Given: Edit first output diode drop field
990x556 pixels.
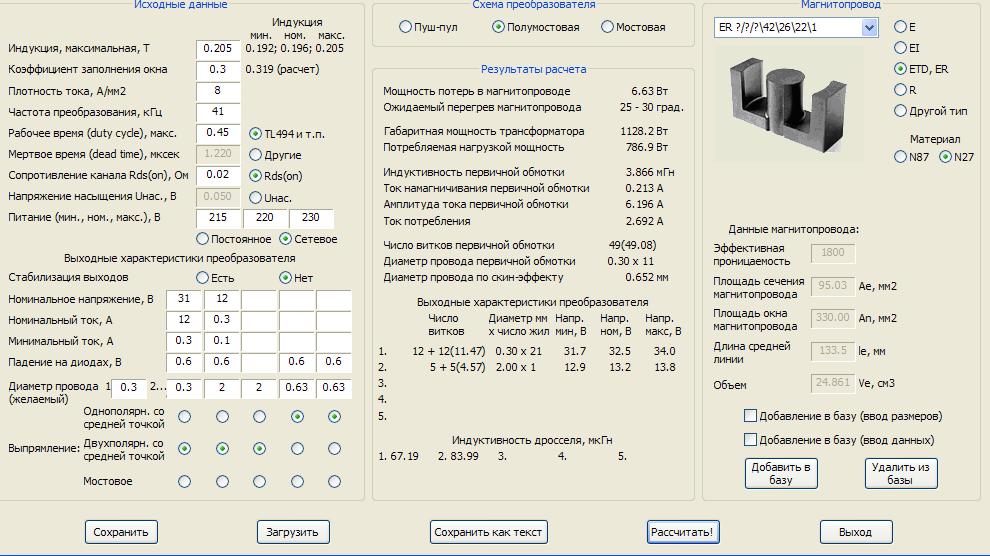Looking at the screenshot, I should click(184, 362).
